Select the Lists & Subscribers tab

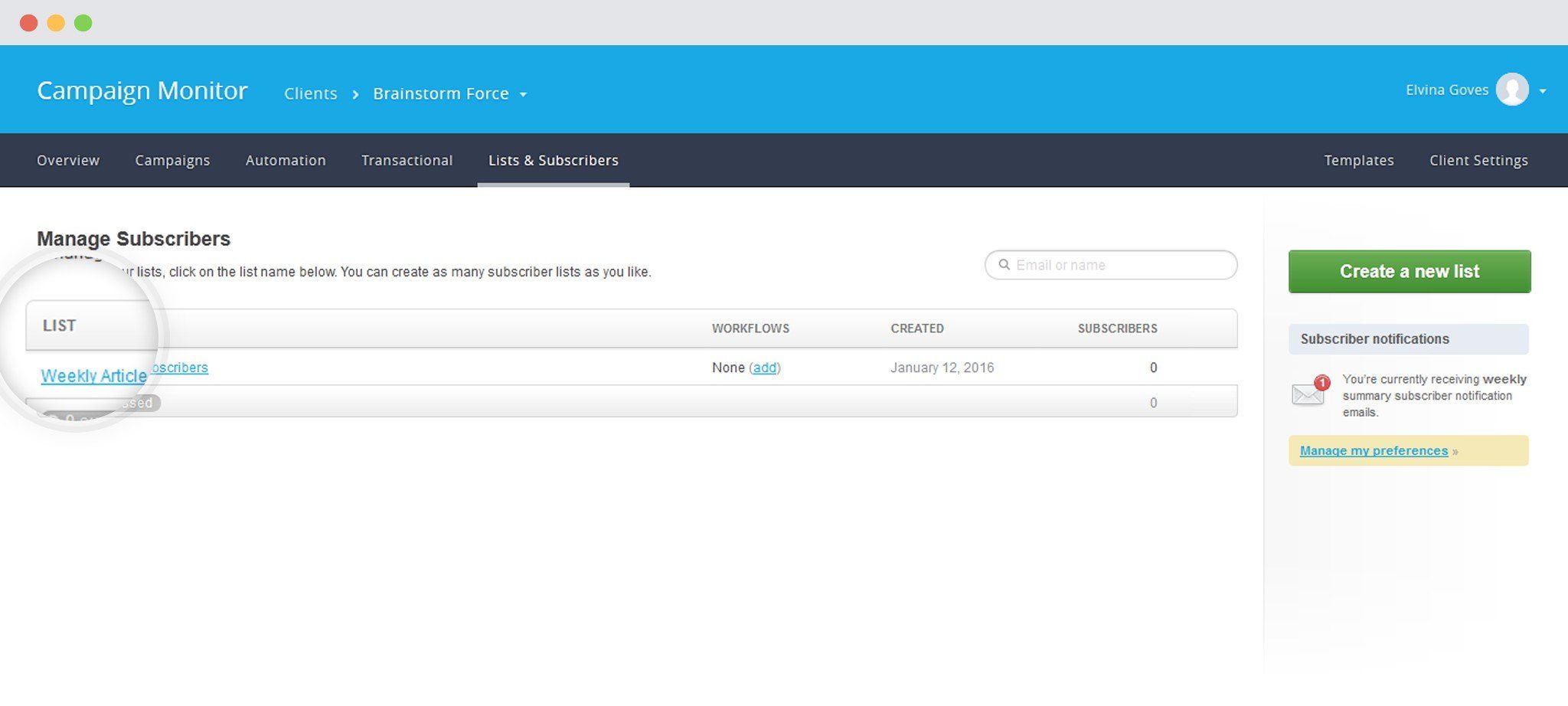pyautogui.click(x=554, y=160)
